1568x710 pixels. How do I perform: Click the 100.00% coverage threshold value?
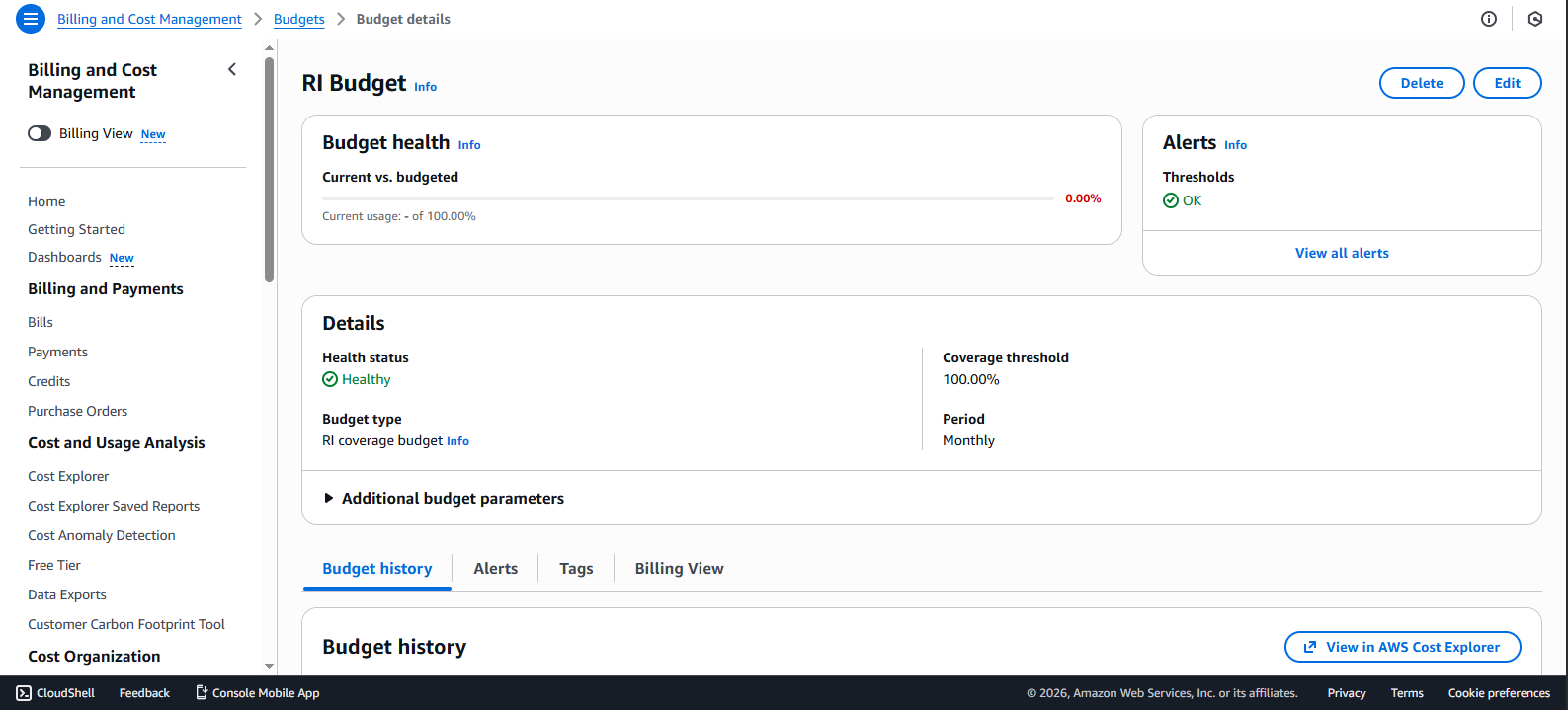point(971,379)
